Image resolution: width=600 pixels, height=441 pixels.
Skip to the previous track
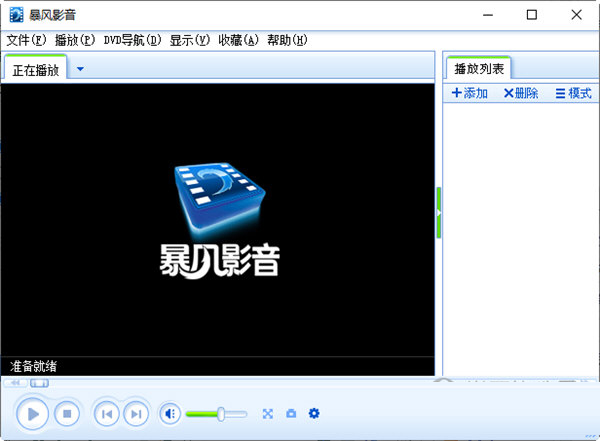tap(107, 413)
